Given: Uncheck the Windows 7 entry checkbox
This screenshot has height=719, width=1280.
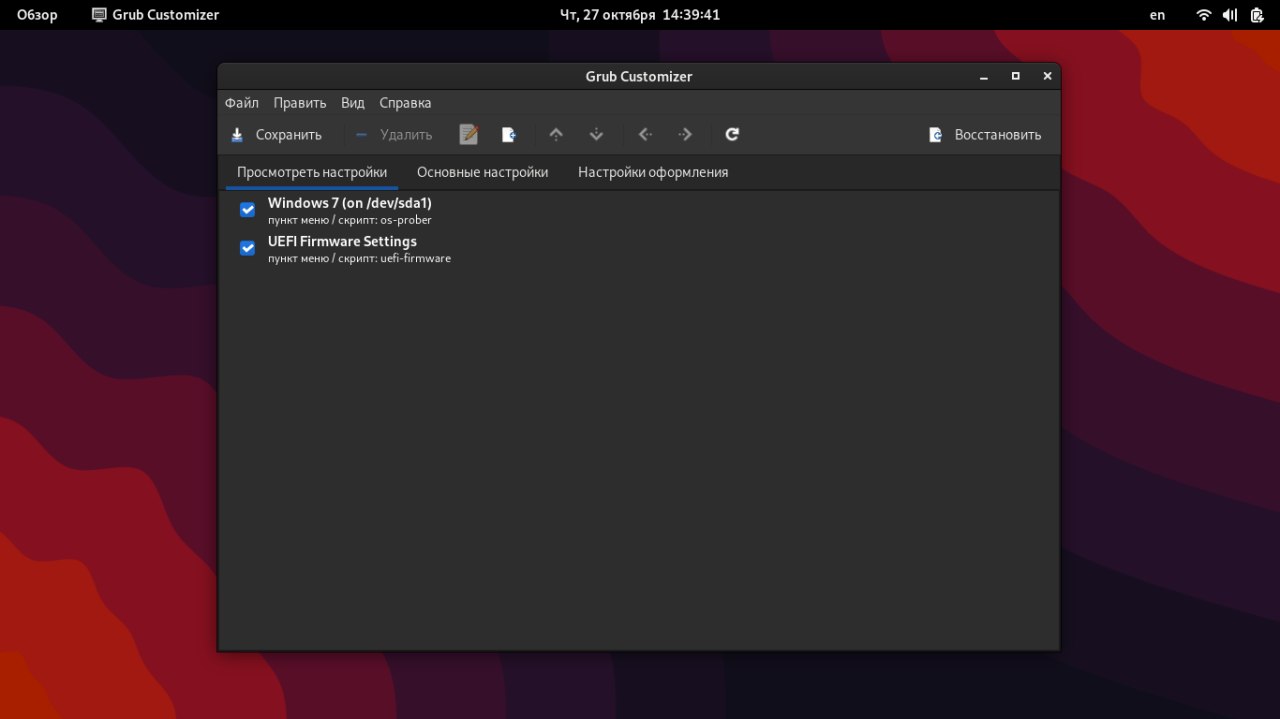Looking at the screenshot, I should [247, 210].
